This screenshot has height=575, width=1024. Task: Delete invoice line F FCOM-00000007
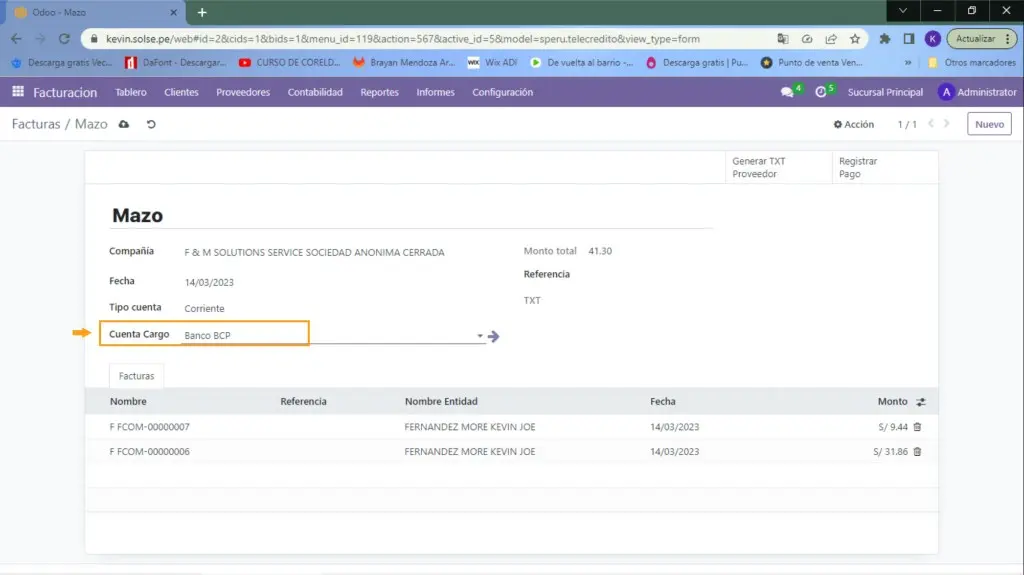(917, 427)
